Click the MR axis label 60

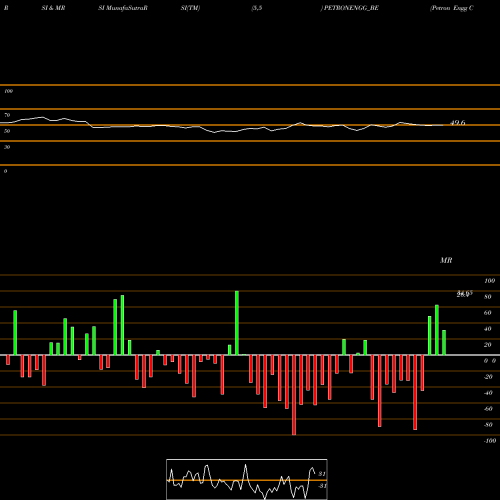tap(488, 313)
